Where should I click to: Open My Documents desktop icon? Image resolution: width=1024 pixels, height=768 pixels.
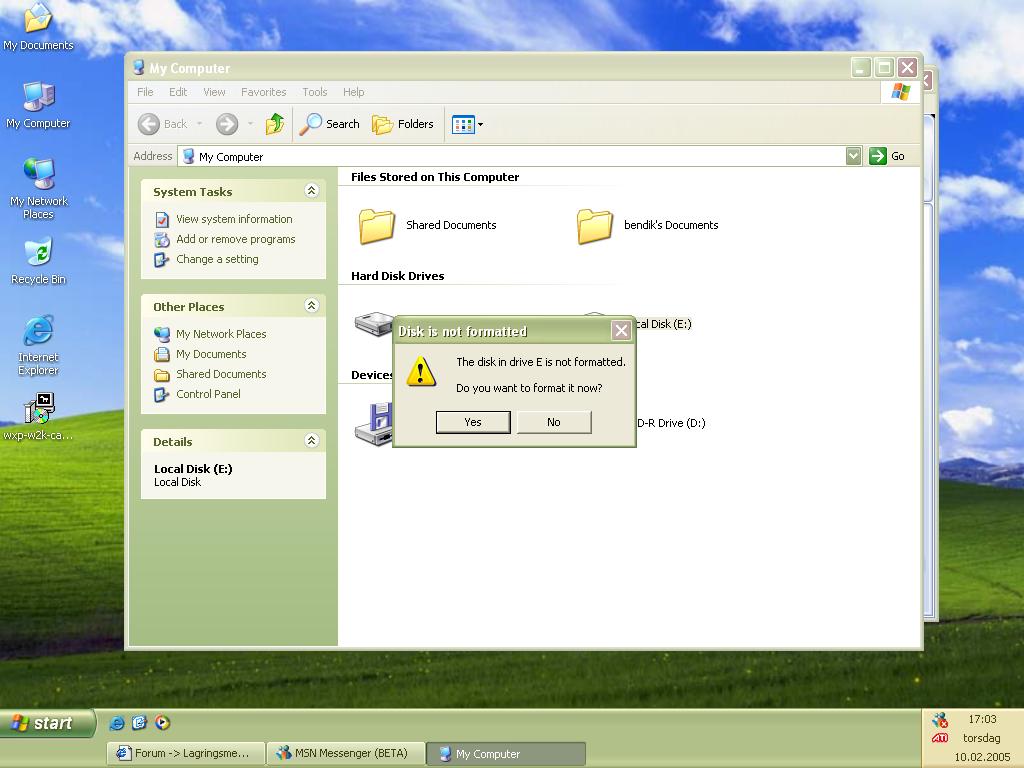coord(38,26)
